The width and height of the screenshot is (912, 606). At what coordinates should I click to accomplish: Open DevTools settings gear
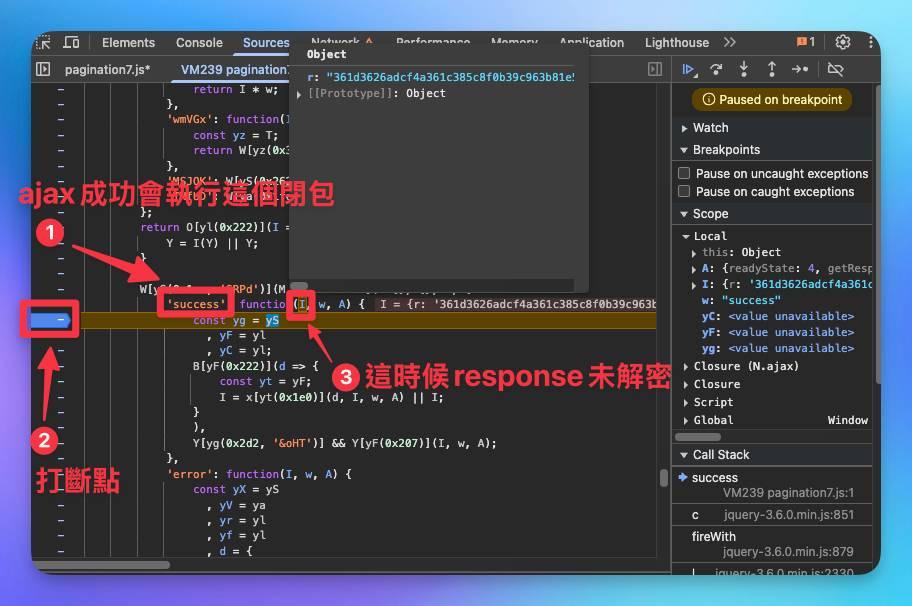tap(843, 42)
